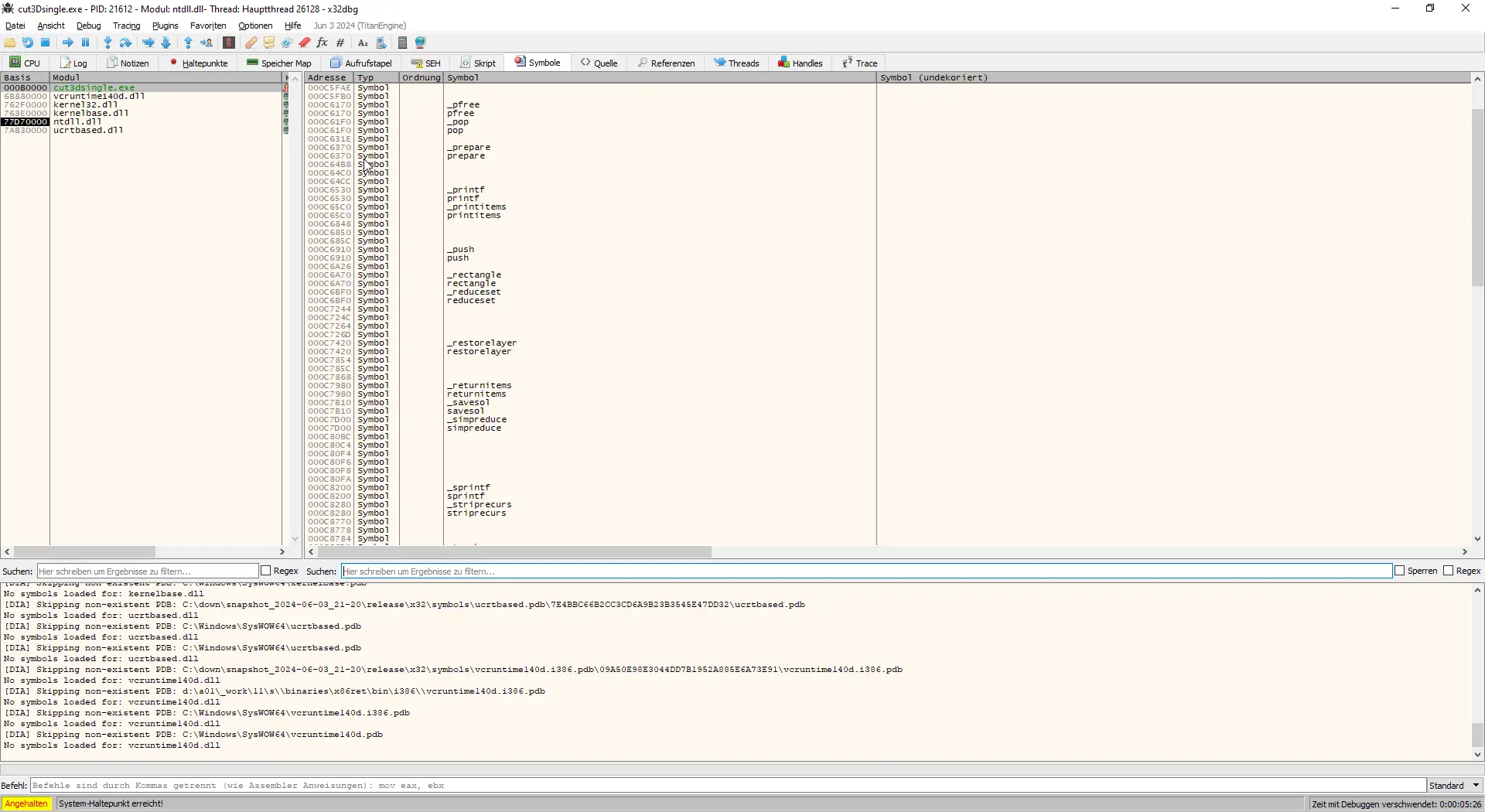
Task: Click the symbol table vertical scrollbar
Action: [1477, 309]
